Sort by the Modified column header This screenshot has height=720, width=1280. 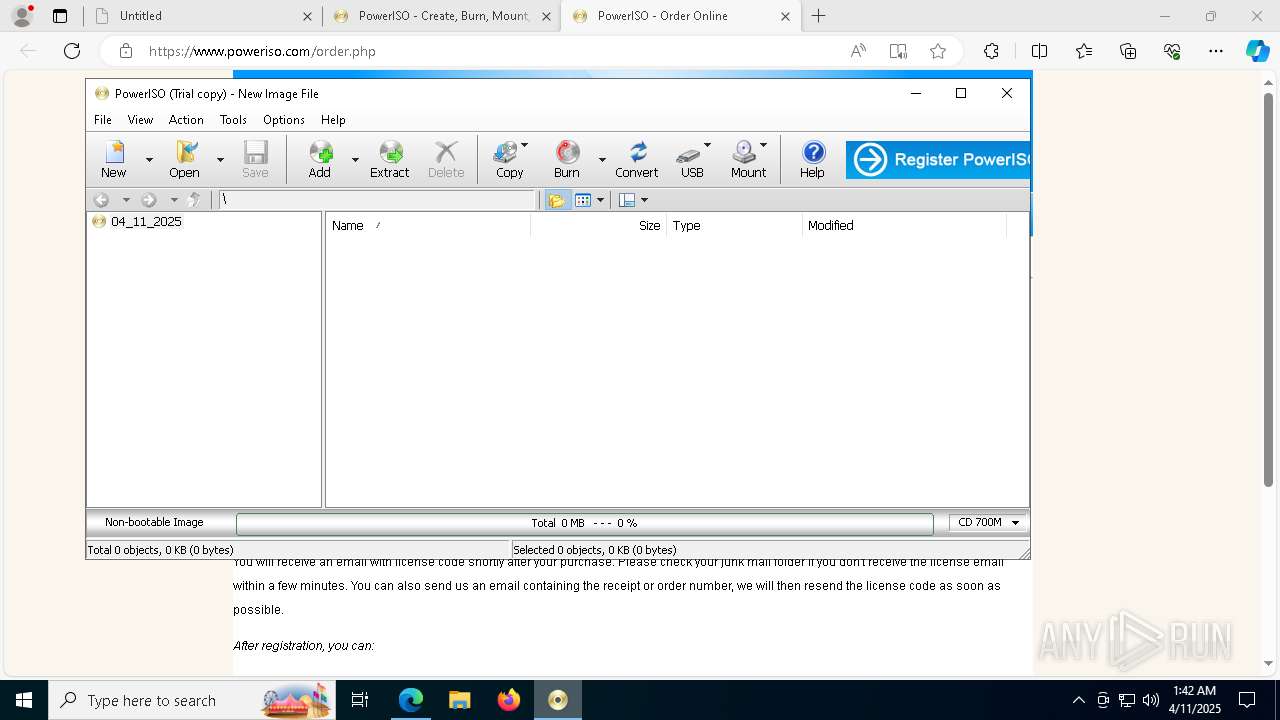[904, 226]
